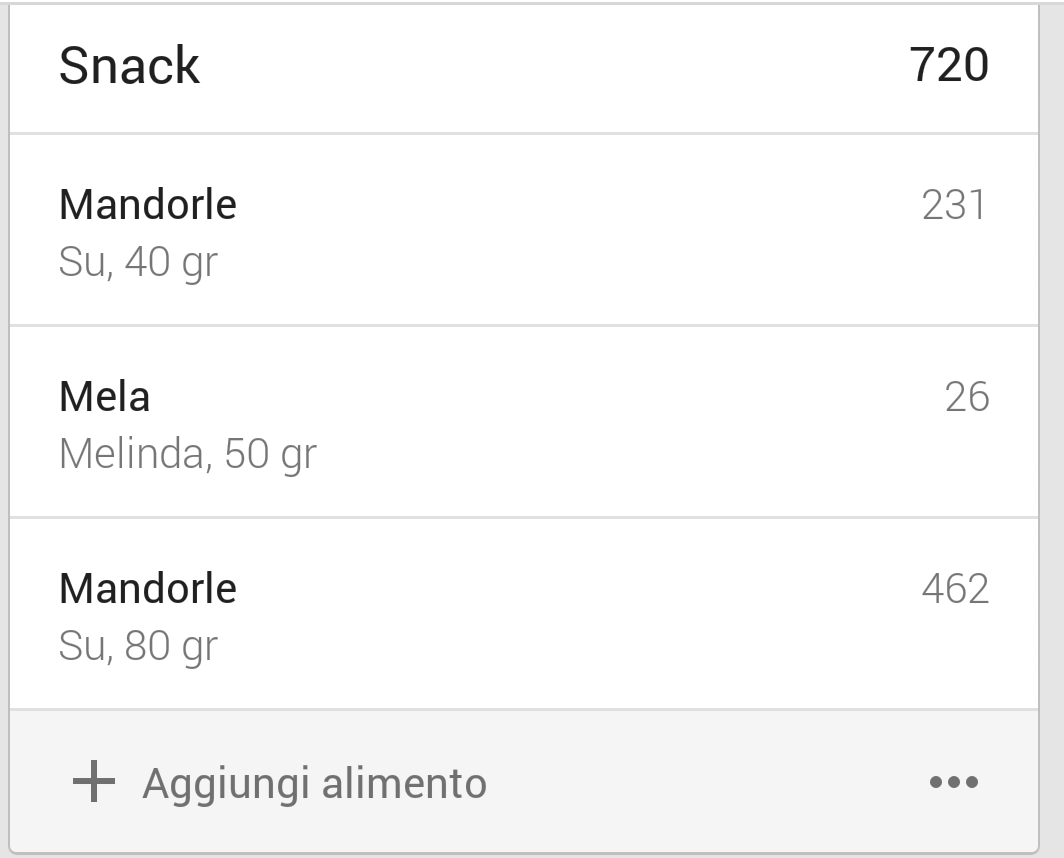Click the Su, 80 gr serving text
Image resolution: width=1064 pixels, height=858 pixels.
[x=138, y=646]
